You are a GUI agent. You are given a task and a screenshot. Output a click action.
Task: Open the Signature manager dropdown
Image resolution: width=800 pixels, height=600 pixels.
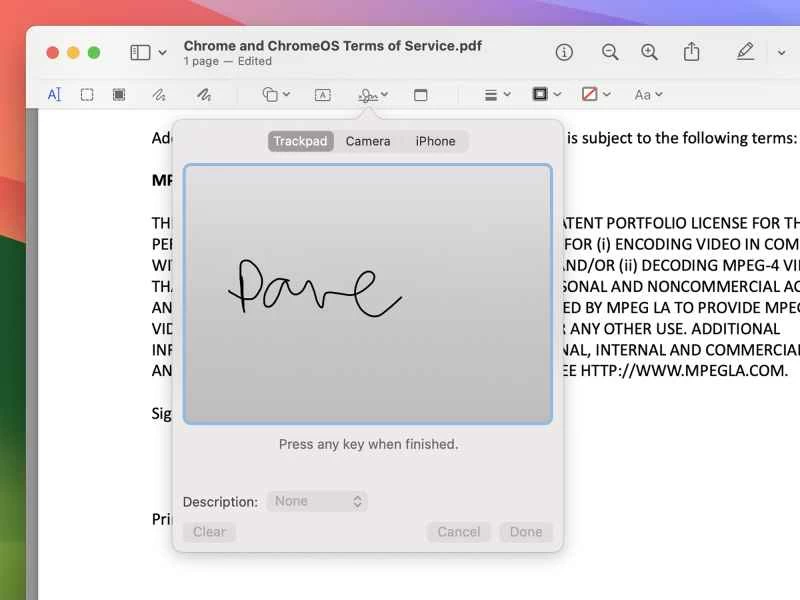click(371, 94)
